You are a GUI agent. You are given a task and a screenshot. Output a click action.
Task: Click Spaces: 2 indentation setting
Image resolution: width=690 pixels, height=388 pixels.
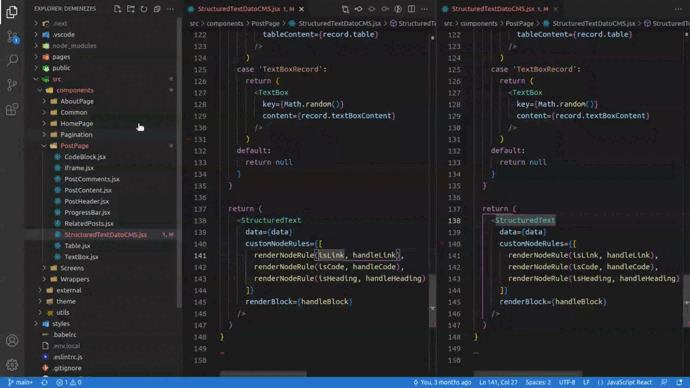(538, 382)
